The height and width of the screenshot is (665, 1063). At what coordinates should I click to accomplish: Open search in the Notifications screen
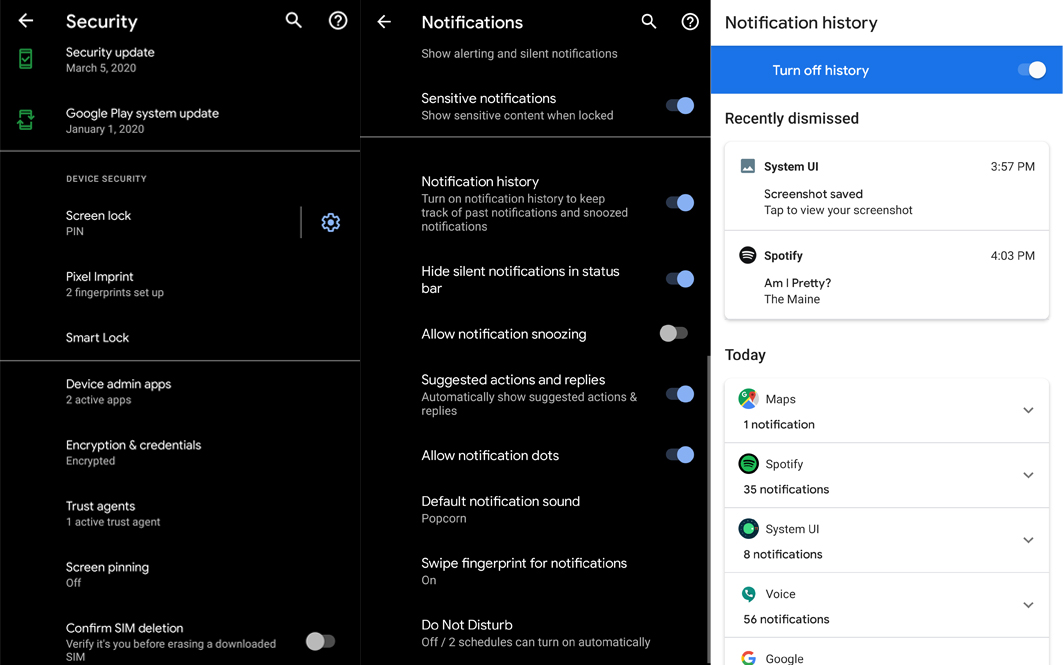pos(649,22)
